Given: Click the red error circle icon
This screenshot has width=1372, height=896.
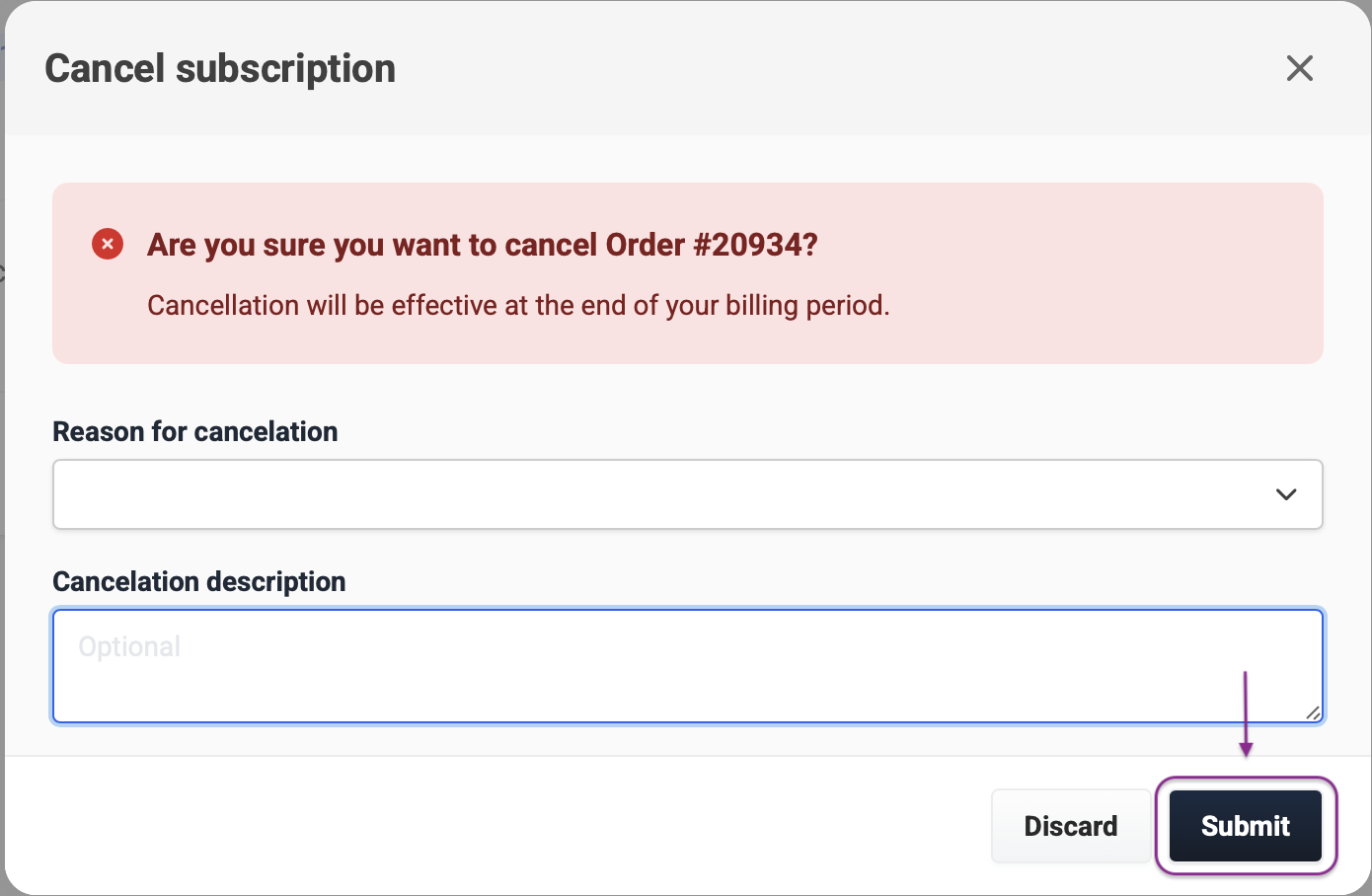Looking at the screenshot, I should point(108,244).
